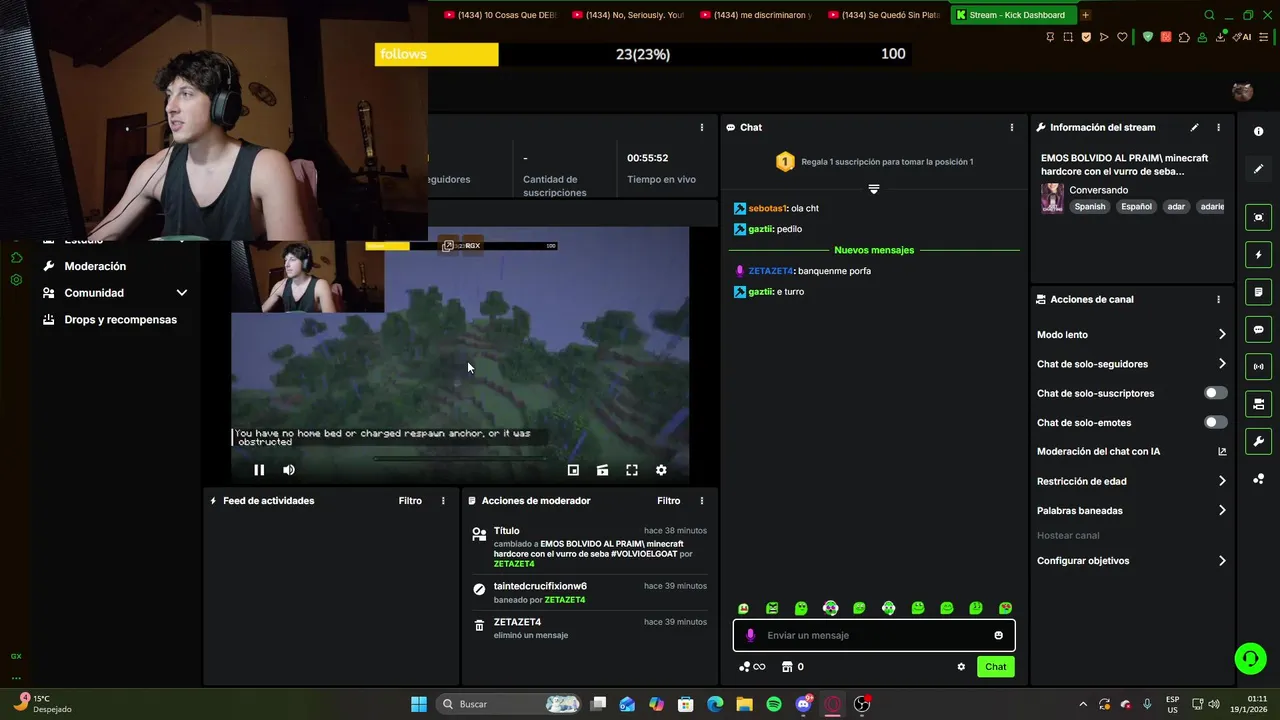Viewport: 1280px width, 720px height.
Task: Open stream preview settings gear
Action: tap(661, 470)
